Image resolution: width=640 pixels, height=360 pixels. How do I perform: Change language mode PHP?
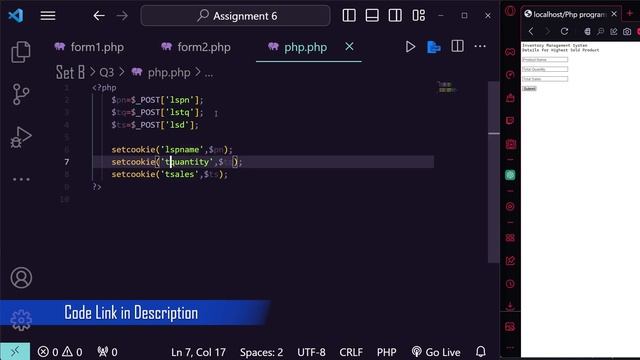pos(387,352)
